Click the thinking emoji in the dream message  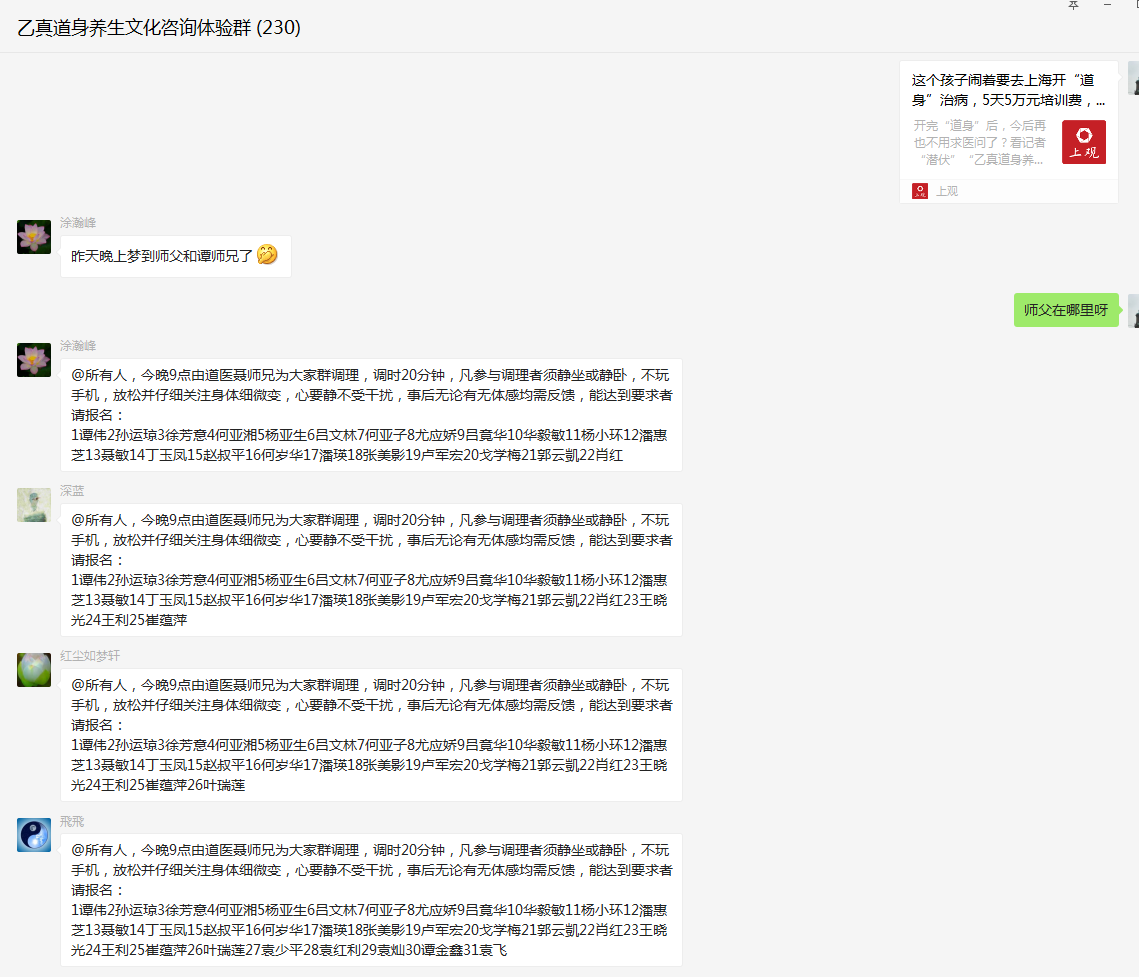[x=266, y=256]
